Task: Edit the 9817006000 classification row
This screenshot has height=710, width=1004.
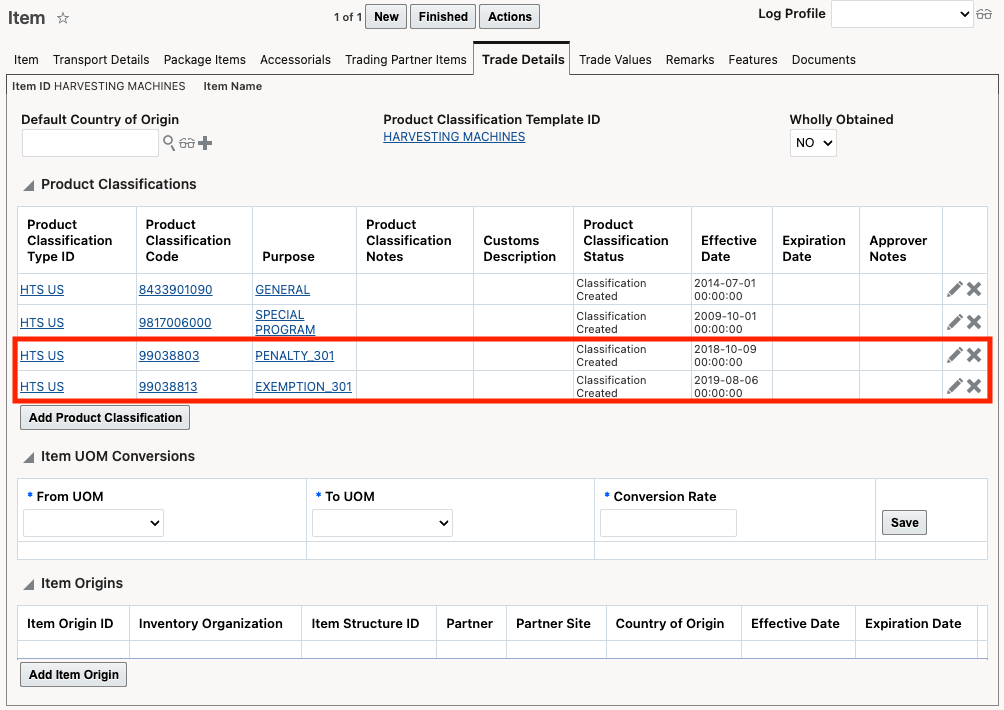Action: [955, 322]
